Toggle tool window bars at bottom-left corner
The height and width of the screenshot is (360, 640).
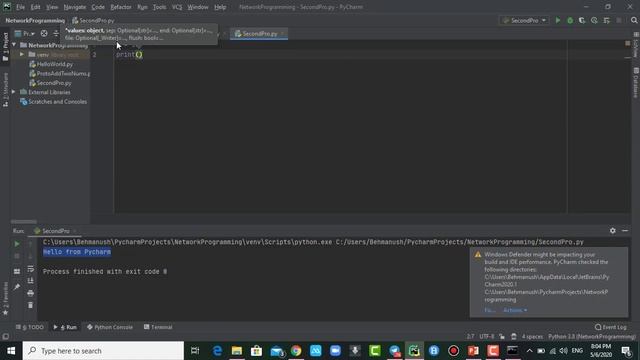point(5,337)
